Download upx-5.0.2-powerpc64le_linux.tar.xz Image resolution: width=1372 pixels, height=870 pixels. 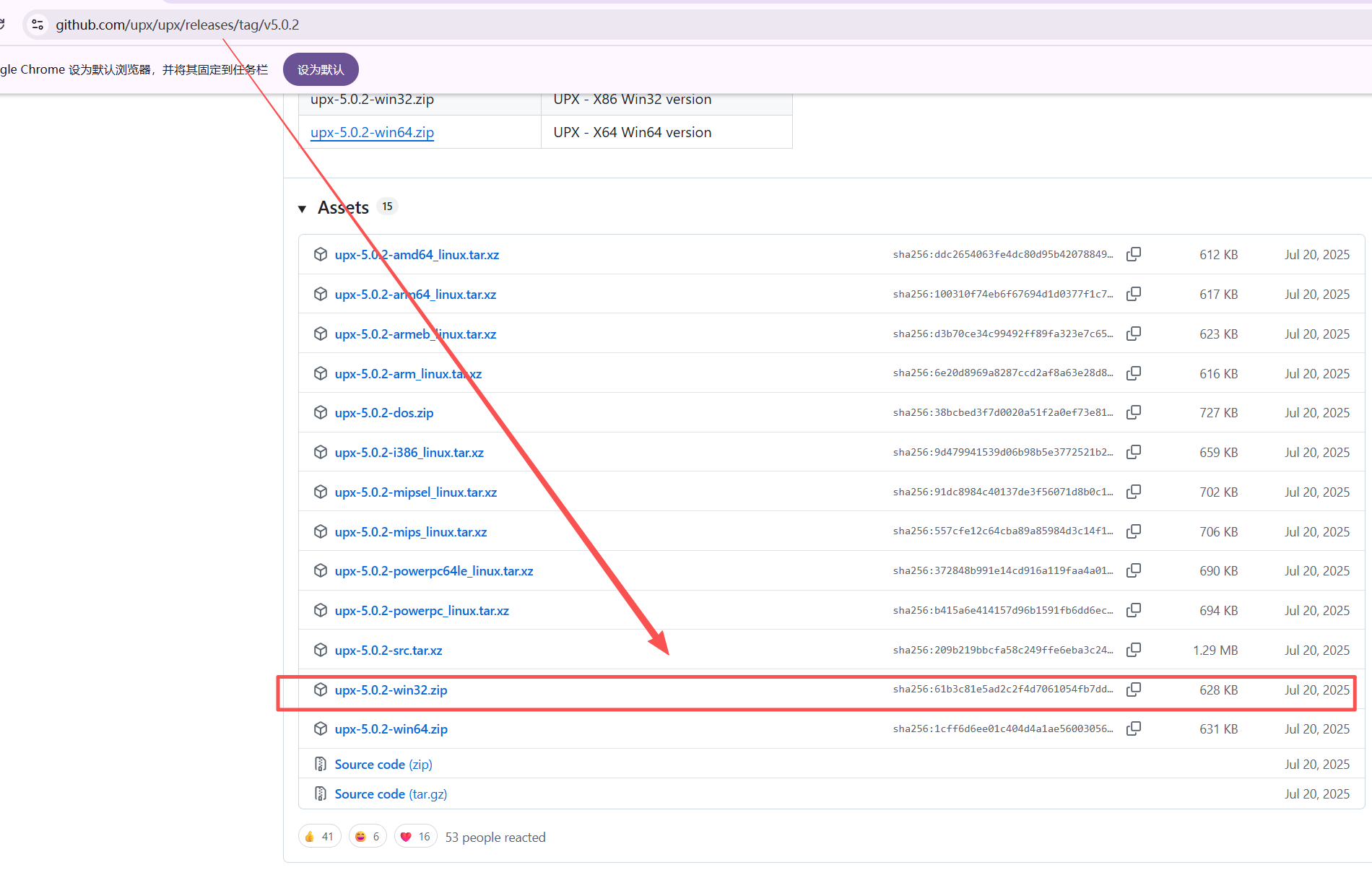tap(434, 571)
